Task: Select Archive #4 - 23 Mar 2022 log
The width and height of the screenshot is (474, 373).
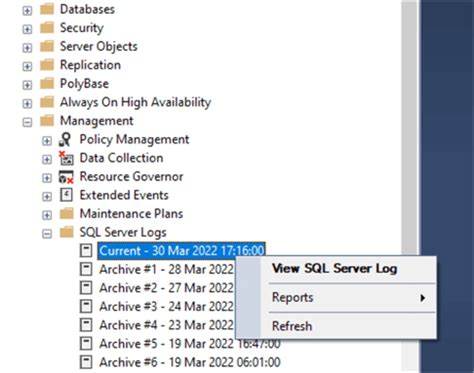Action: pyautogui.click(x=166, y=325)
